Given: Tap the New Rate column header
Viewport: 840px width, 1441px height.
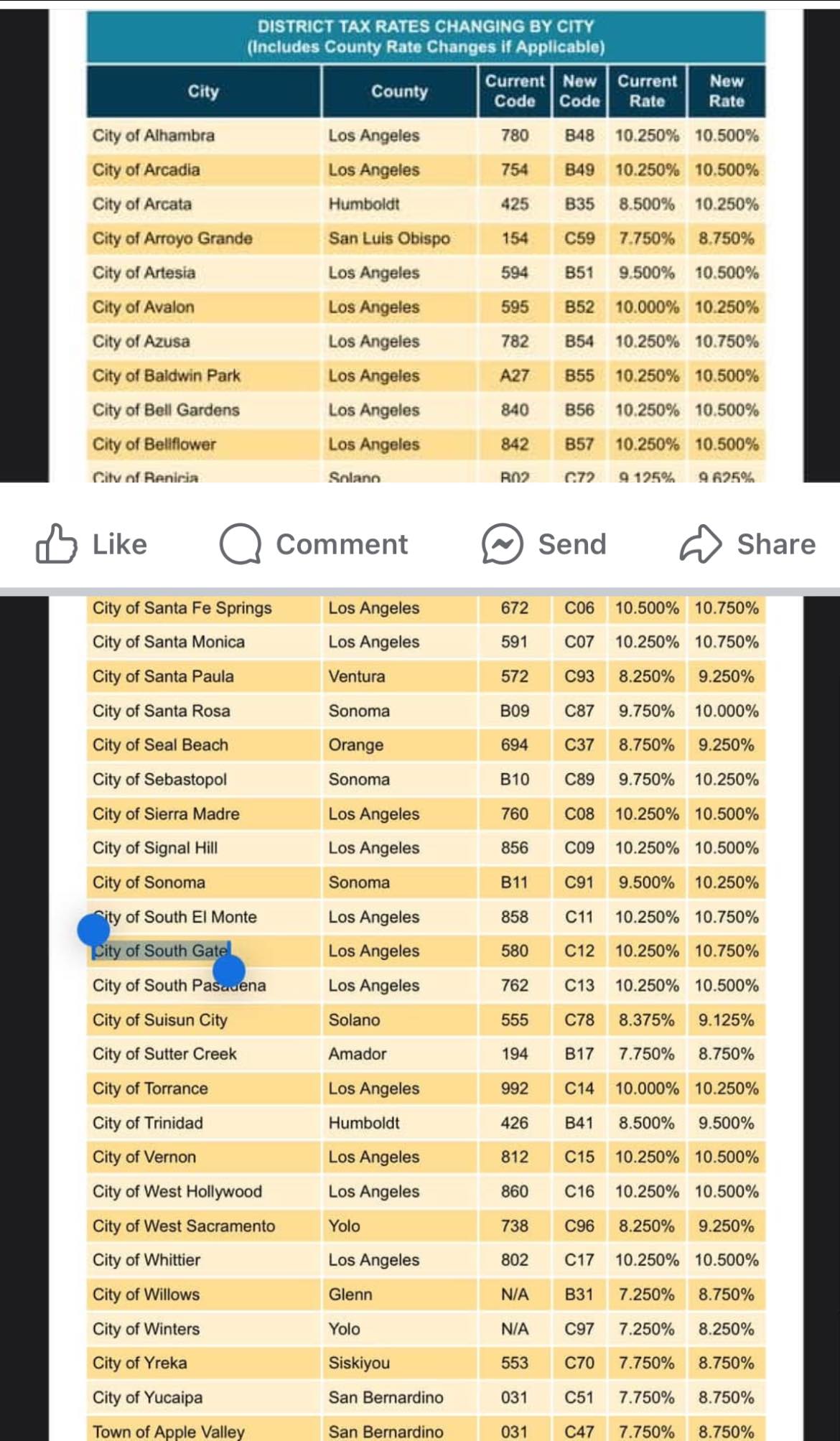Looking at the screenshot, I should click(726, 91).
